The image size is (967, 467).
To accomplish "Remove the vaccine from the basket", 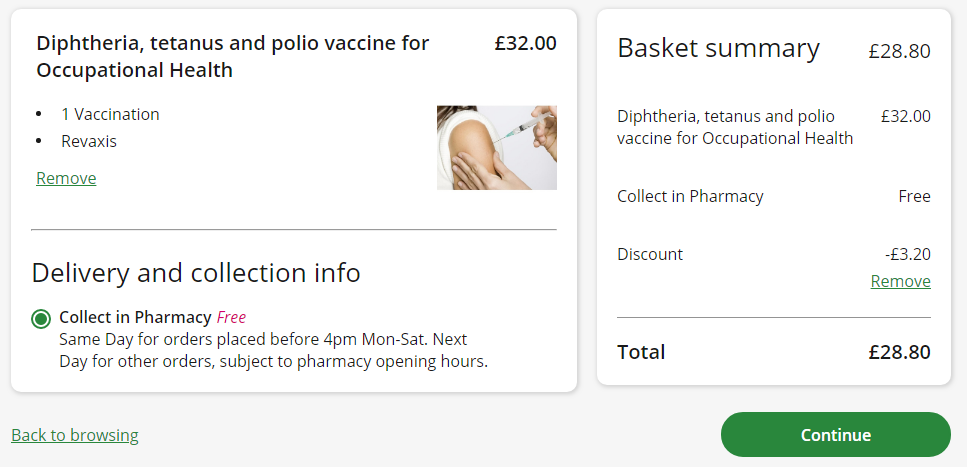I will pos(66,178).
